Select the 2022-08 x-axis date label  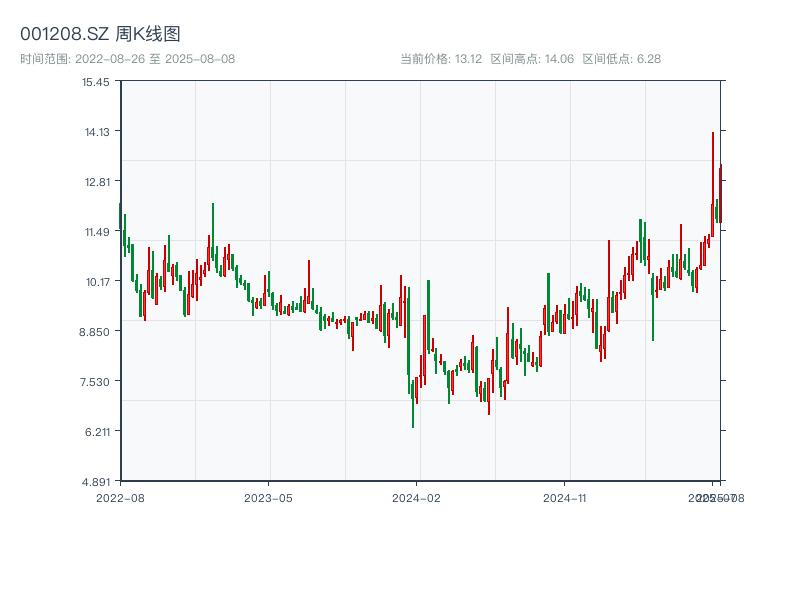coord(120,497)
